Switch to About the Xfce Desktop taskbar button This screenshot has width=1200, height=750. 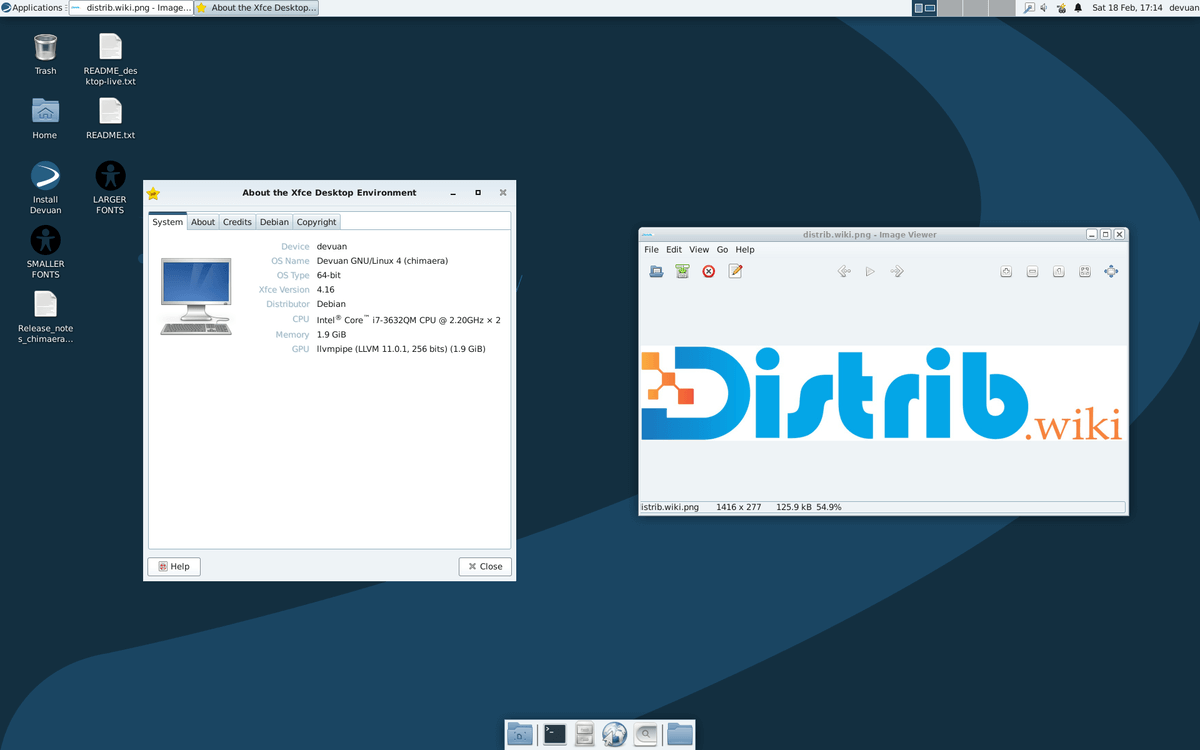click(257, 8)
